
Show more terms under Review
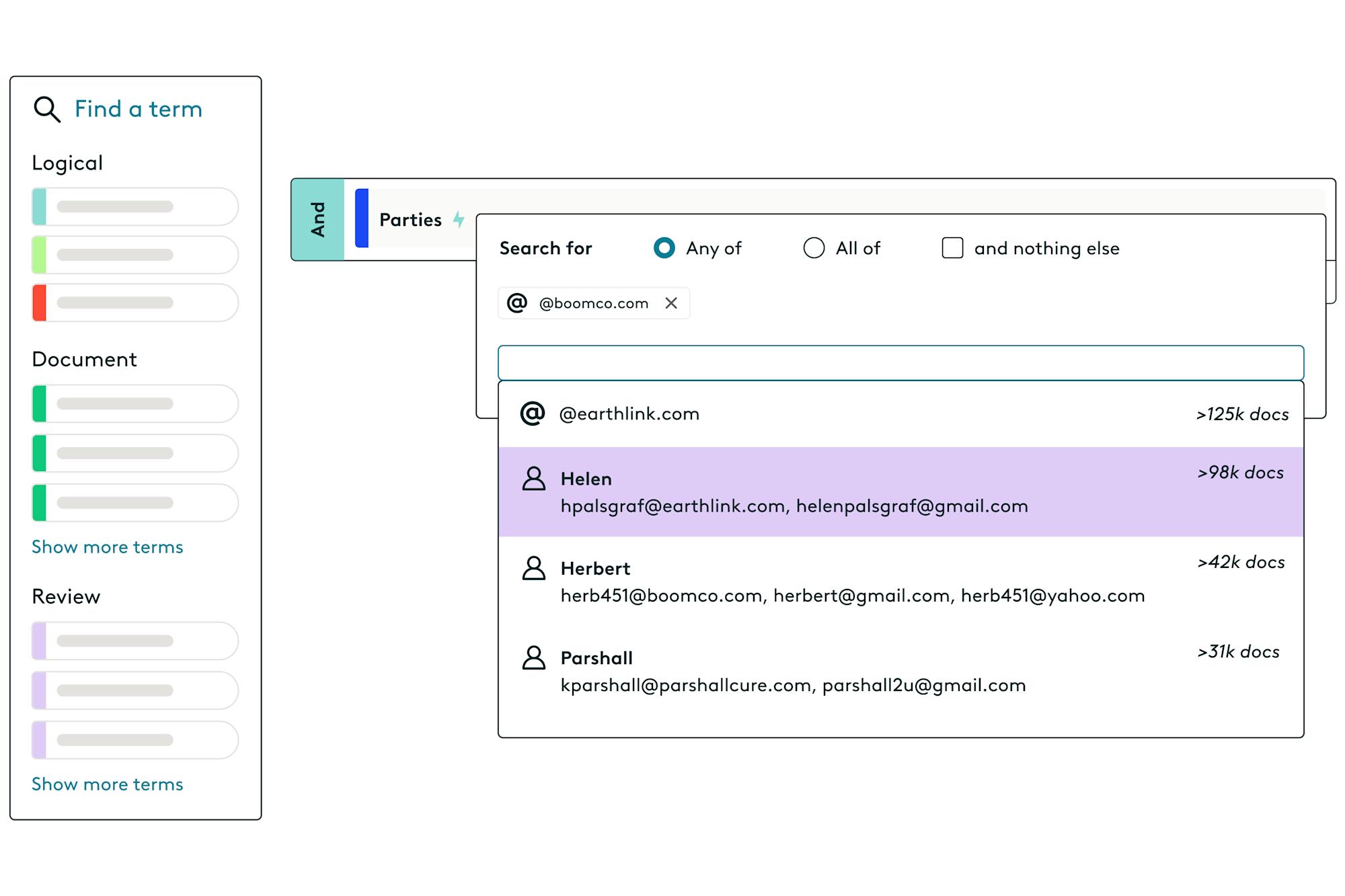pos(108,784)
